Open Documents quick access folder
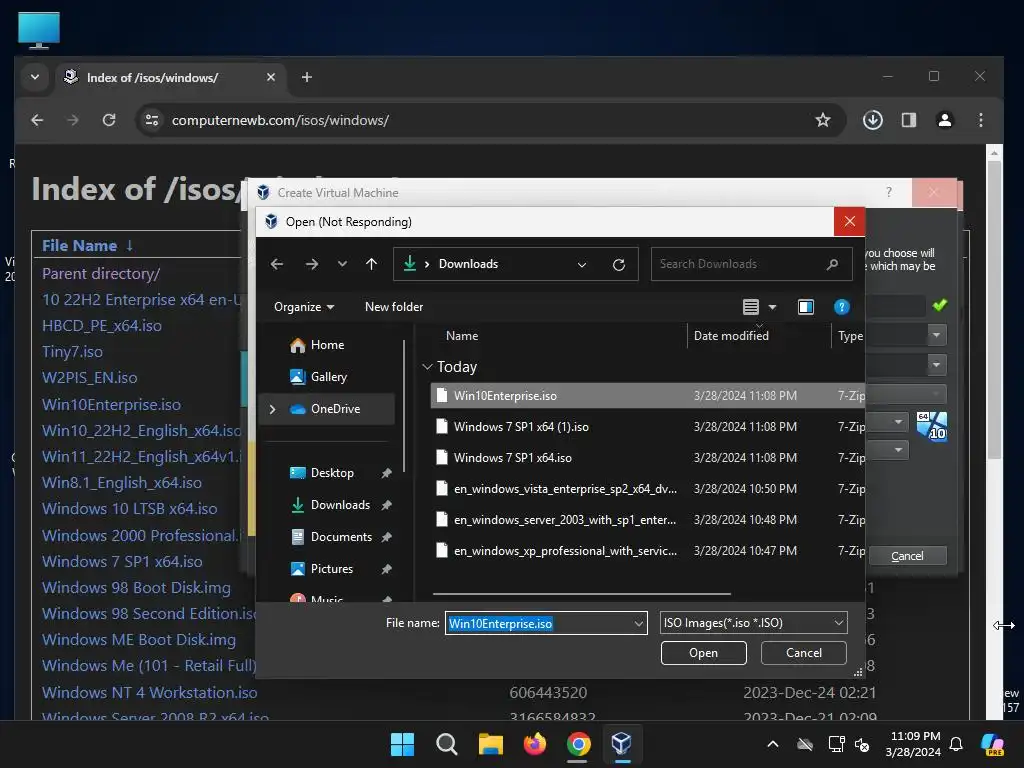 pos(341,537)
